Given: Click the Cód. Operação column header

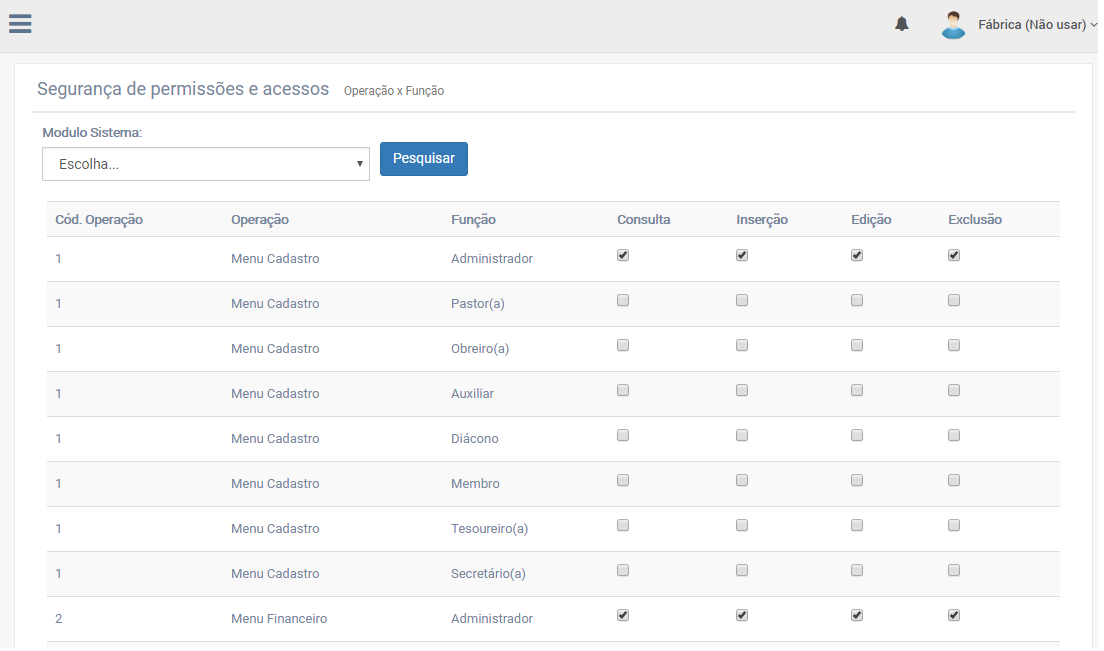Looking at the screenshot, I should [99, 220].
